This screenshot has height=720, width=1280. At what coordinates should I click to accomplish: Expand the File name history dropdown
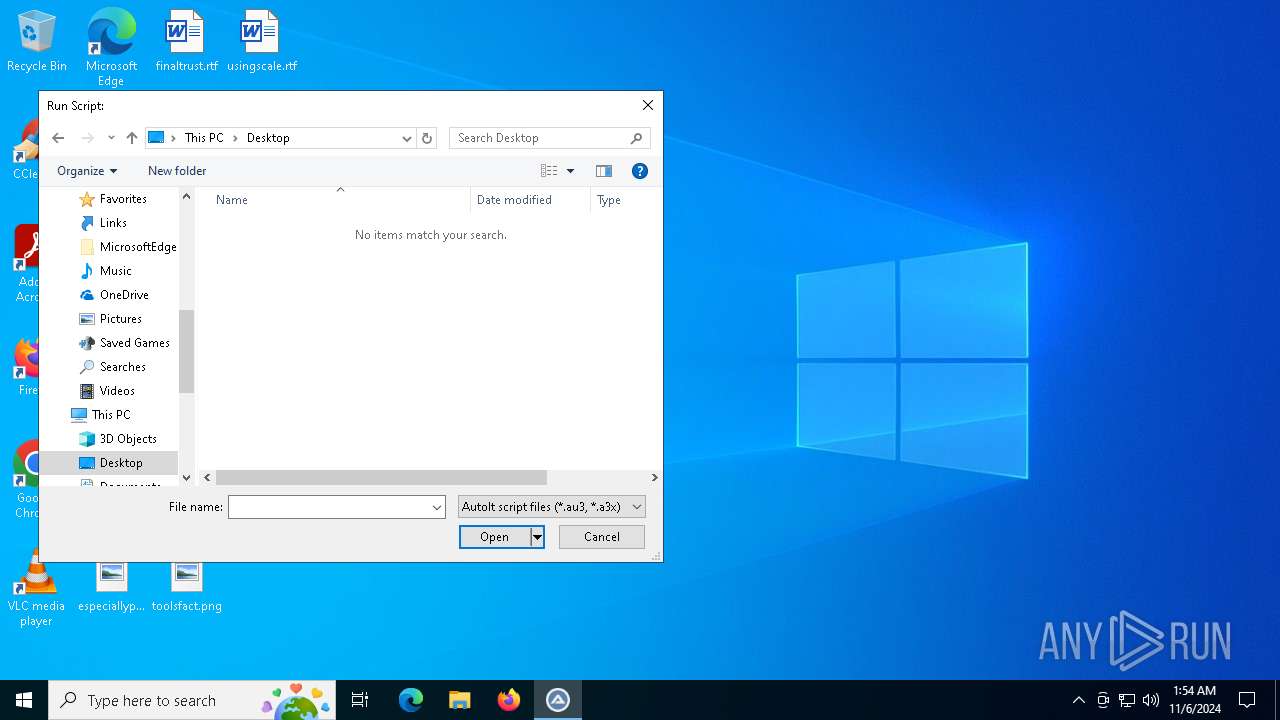pos(437,507)
